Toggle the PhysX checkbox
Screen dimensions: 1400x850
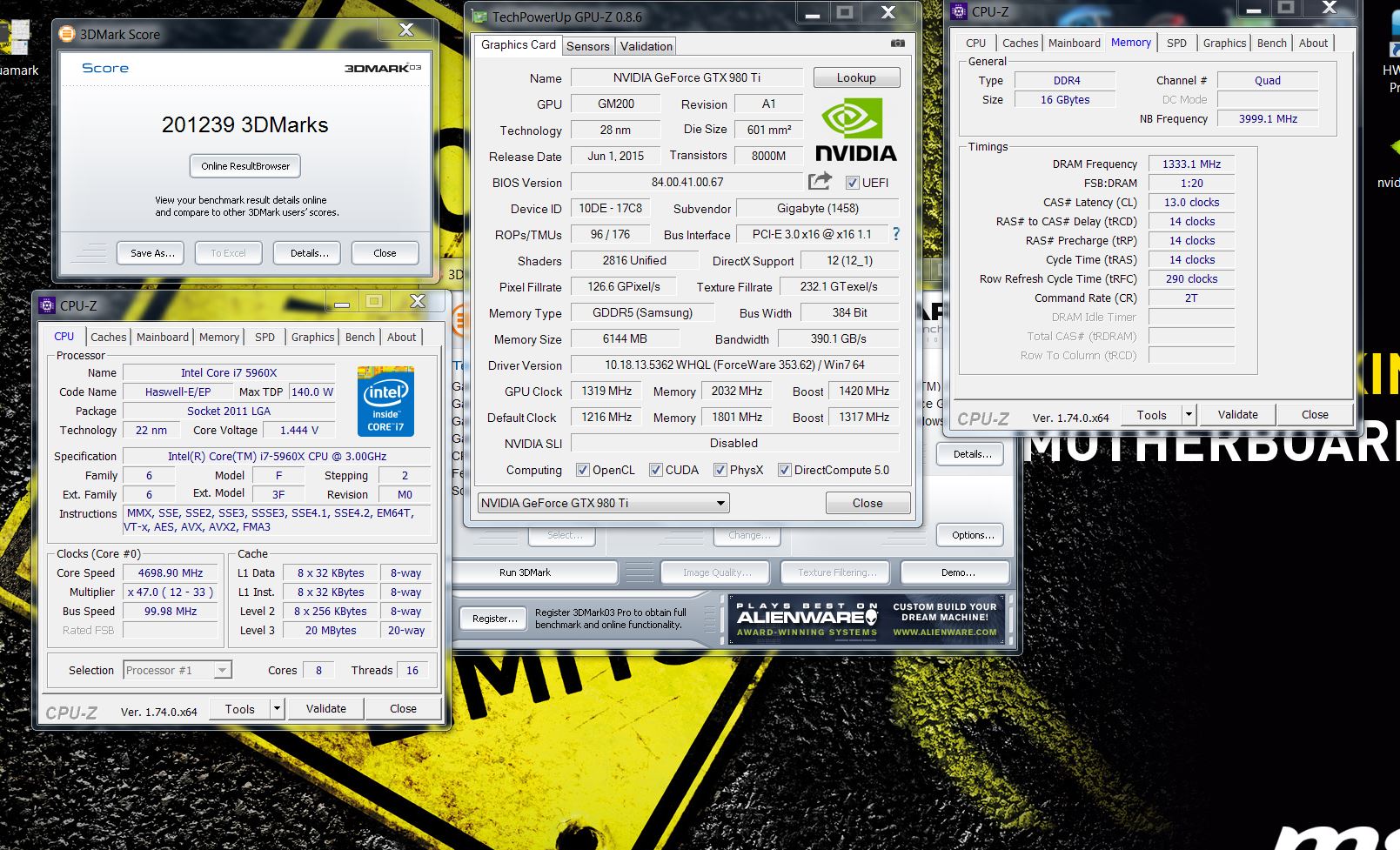[x=720, y=470]
